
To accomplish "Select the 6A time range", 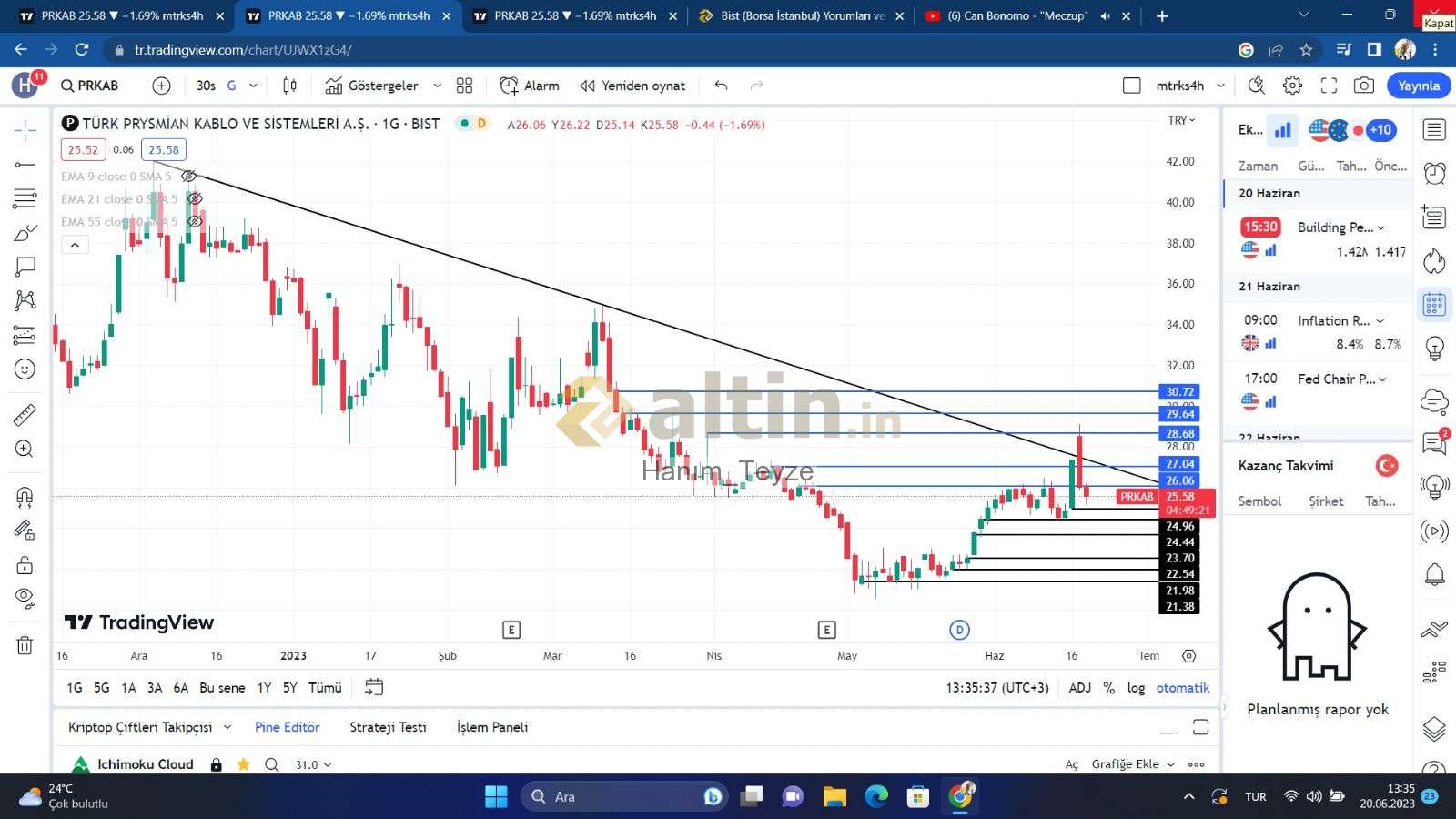I will click(x=181, y=688).
